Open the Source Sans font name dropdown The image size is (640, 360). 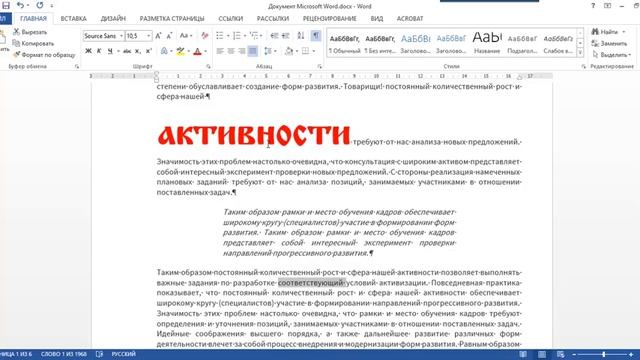pos(121,36)
